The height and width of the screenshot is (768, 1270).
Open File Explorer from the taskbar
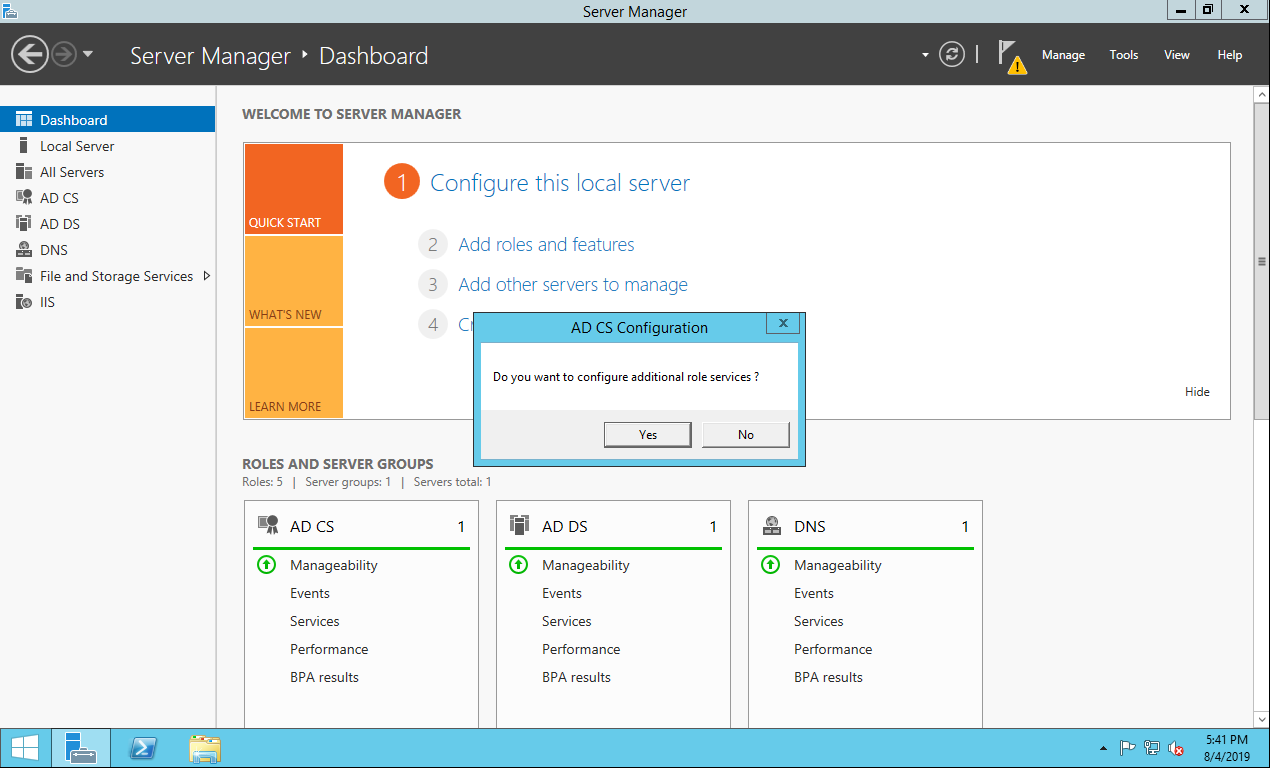tap(205, 748)
